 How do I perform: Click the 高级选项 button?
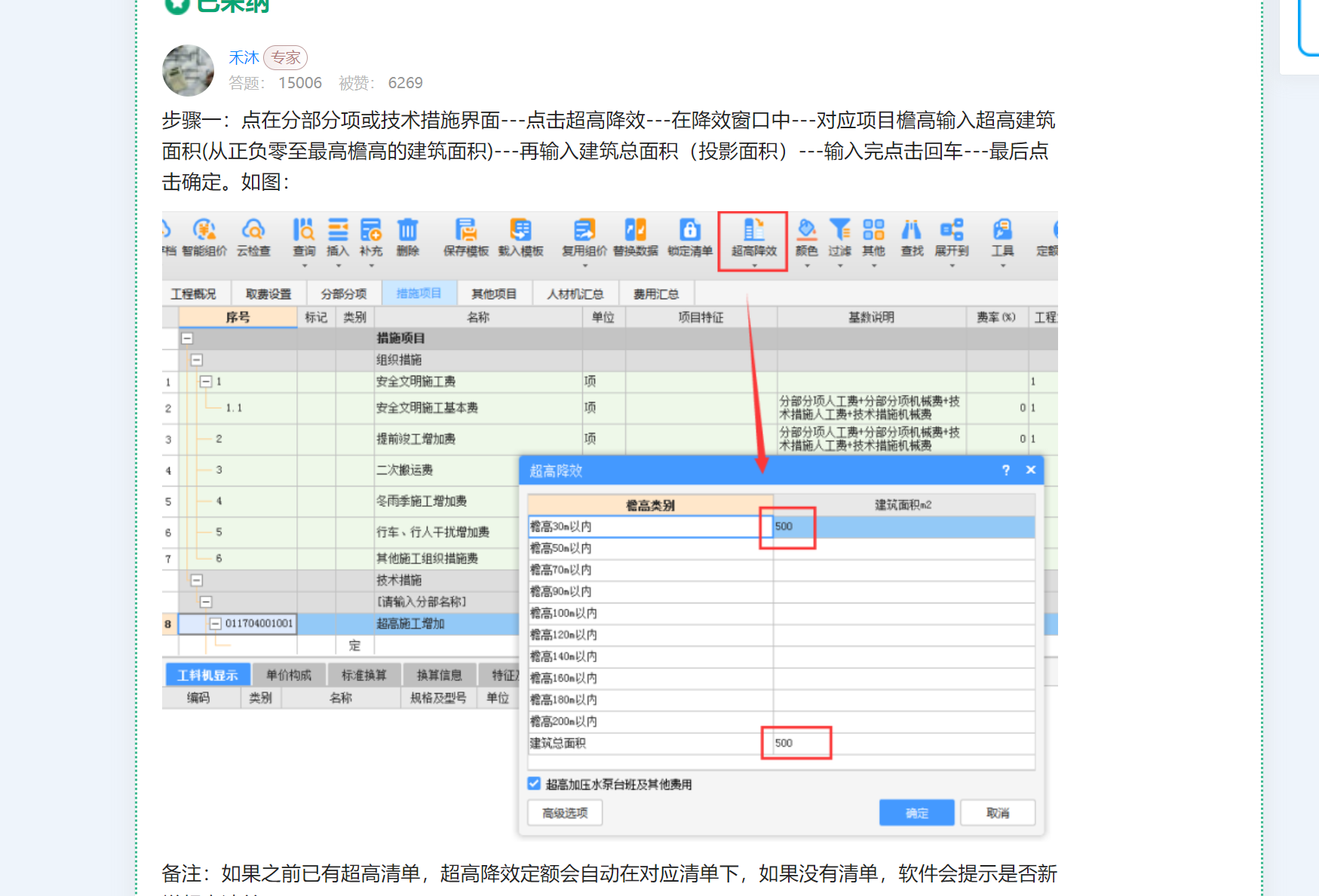(x=565, y=813)
